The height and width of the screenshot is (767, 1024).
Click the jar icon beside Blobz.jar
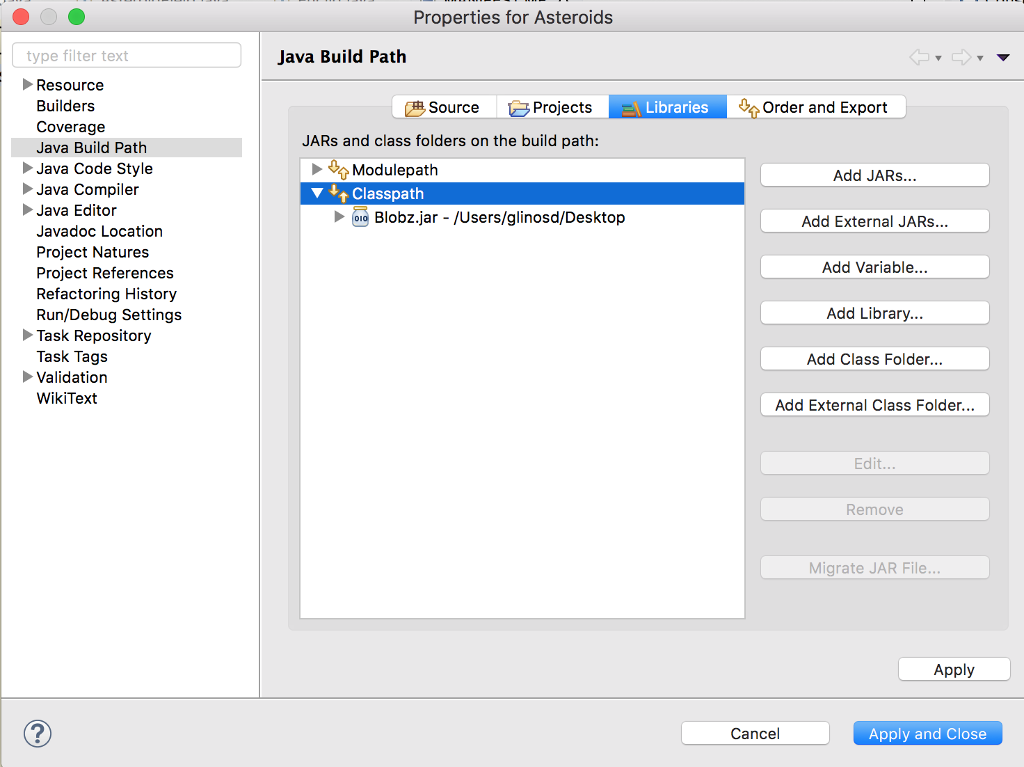[x=361, y=218]
